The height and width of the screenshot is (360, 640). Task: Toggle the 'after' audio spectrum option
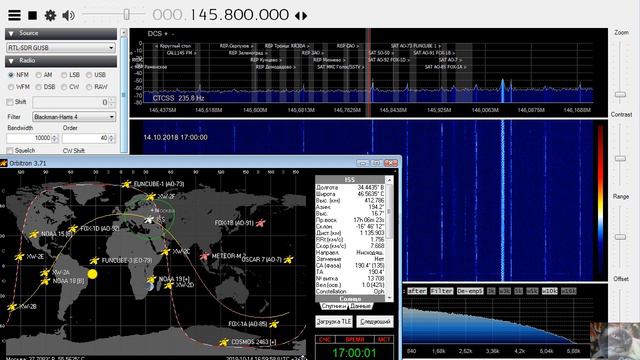click(417, 291)
